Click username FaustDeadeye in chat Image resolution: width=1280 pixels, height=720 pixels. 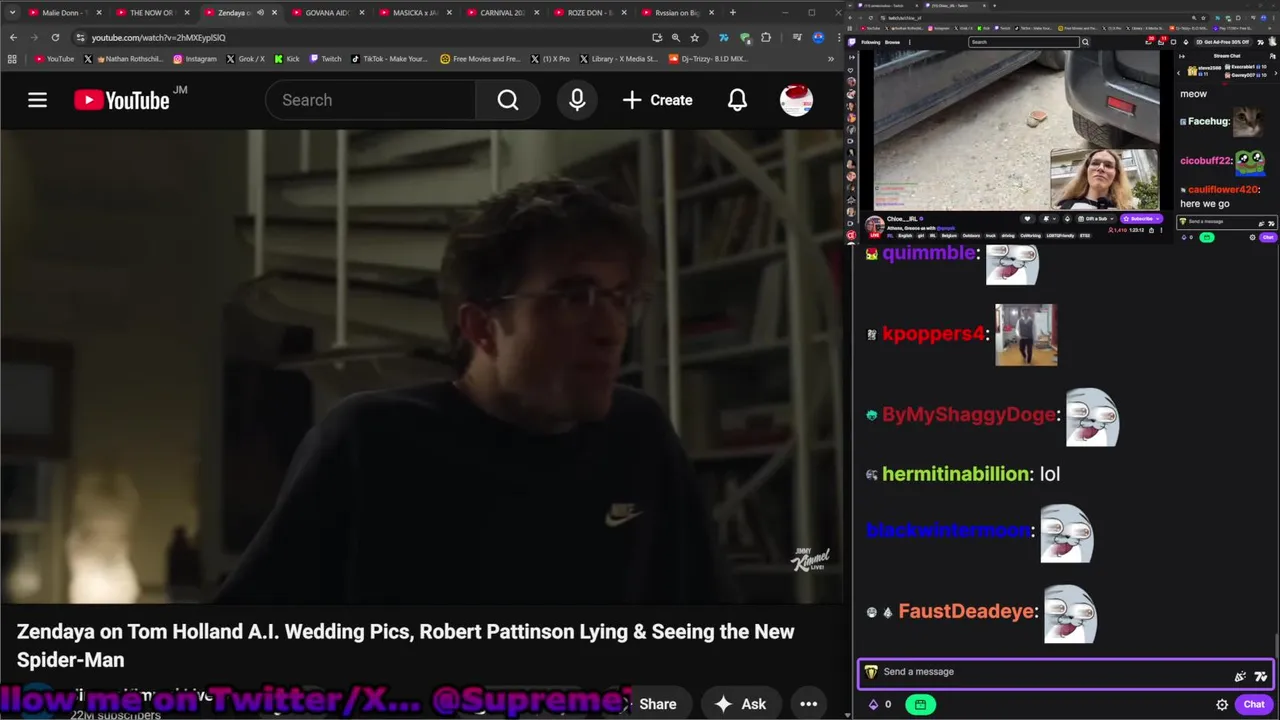966,611
